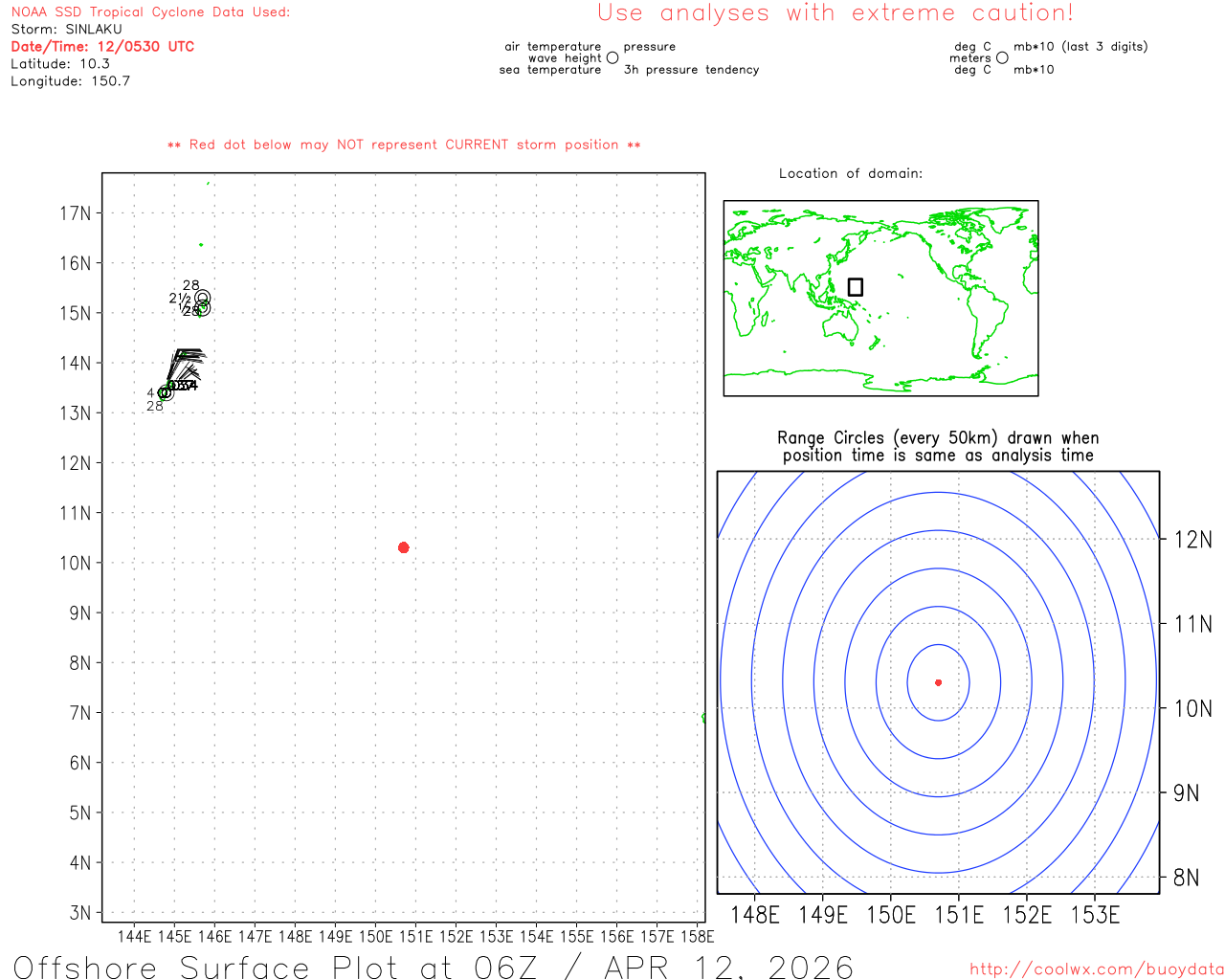Image resolution: width=1225 pixels, height=980 pixels.
Task: Click the wind barb cluster near 14N
Action: [x=185, y=367]
